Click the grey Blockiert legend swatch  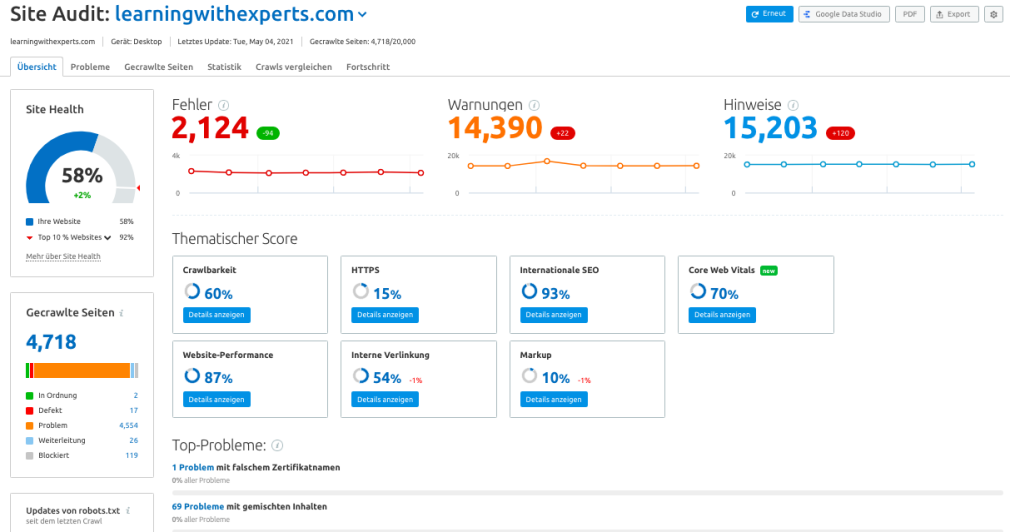(30, 455)
